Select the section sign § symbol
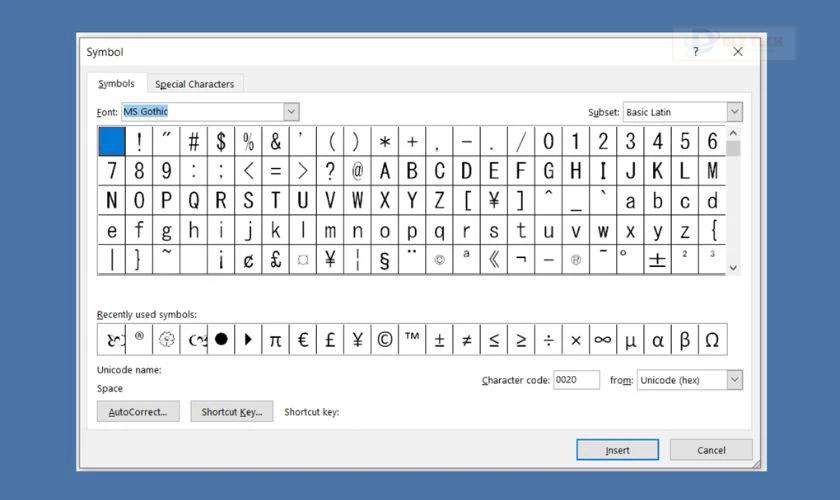The width and height of the screenshot is (840, 500). point(385,260)
